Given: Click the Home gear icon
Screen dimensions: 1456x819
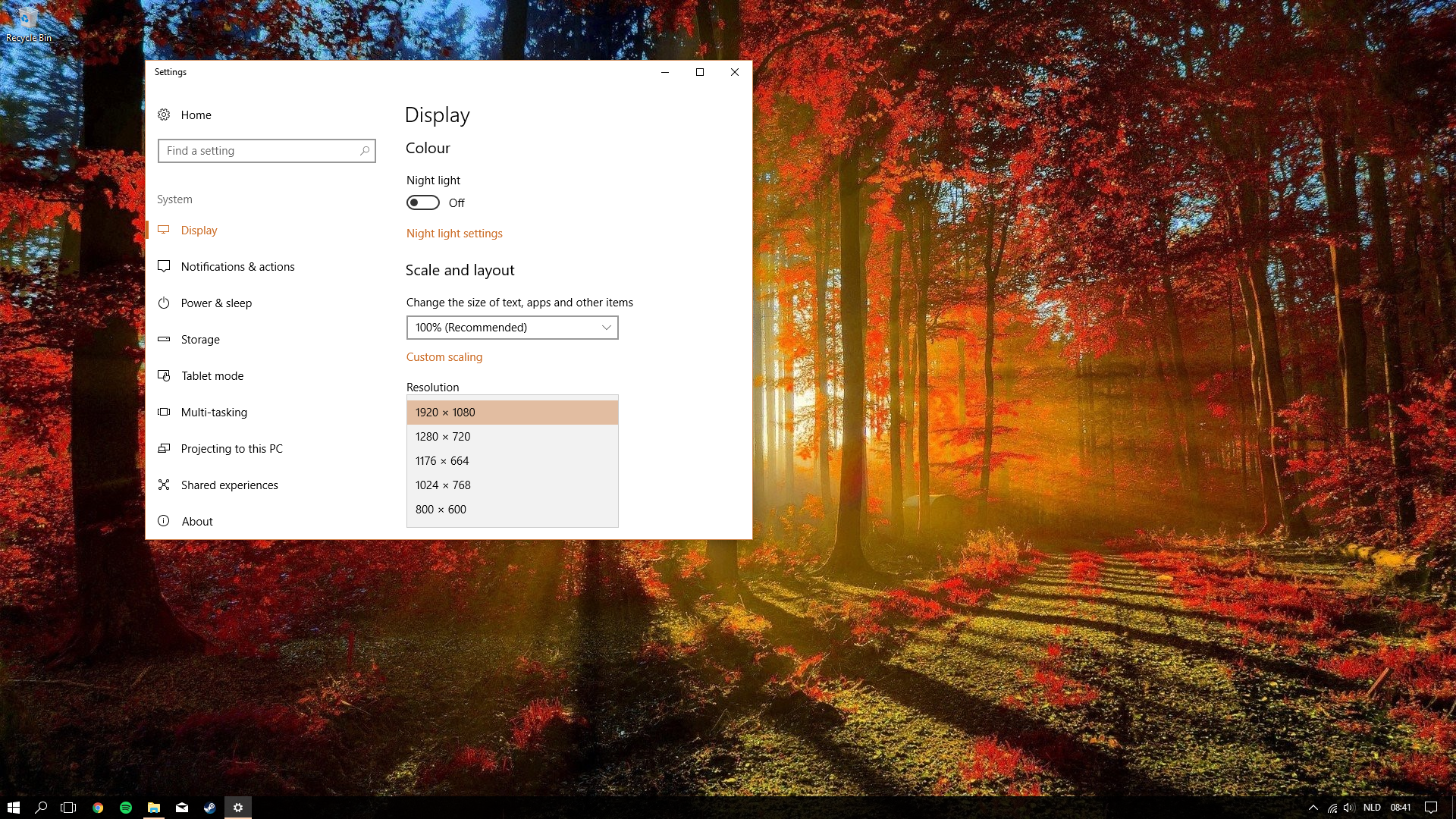Looking at the screenshot, I should [164, 115].
